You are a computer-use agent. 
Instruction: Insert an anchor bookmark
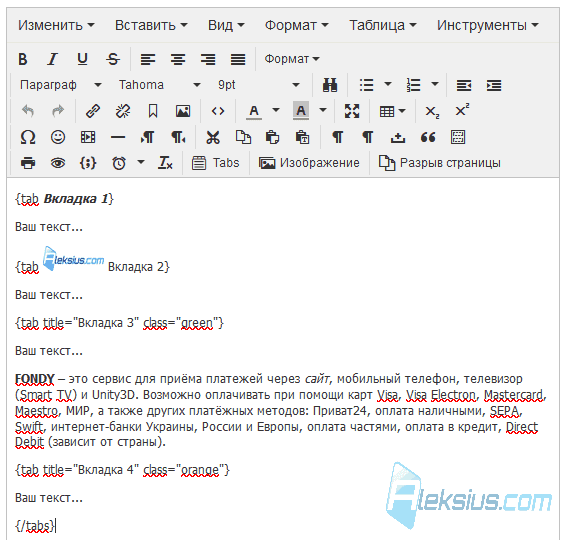[153, 111]
